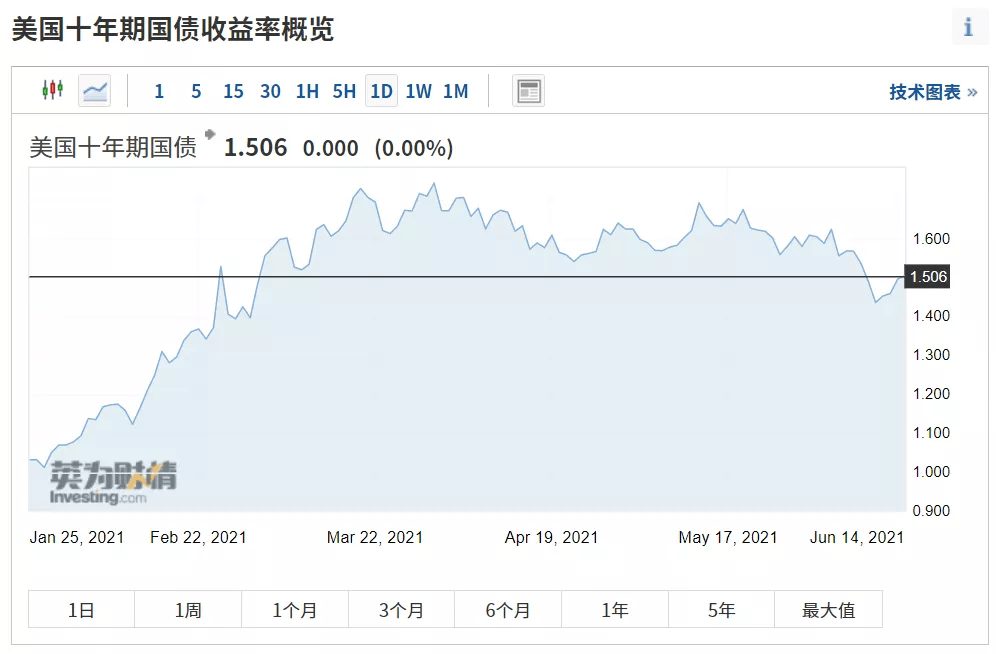The height and width of the screenshot is (654, 996).
Task: Select the 1H interval
Action: point(307,91)
